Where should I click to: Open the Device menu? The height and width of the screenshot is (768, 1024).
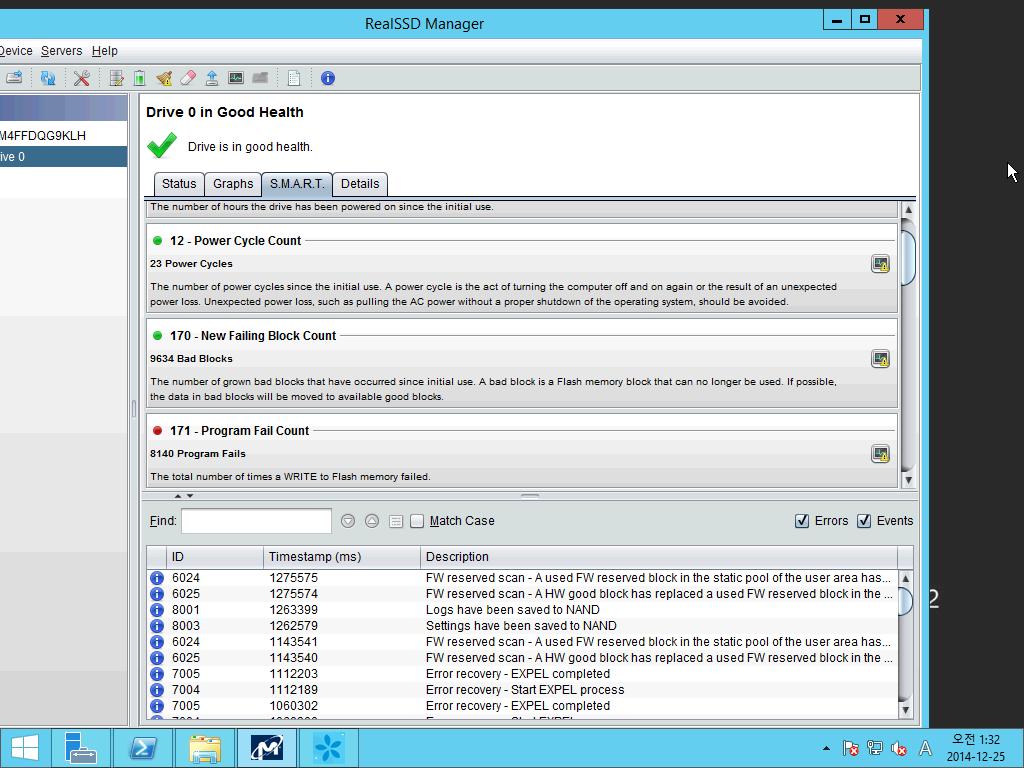pos(16,51)
